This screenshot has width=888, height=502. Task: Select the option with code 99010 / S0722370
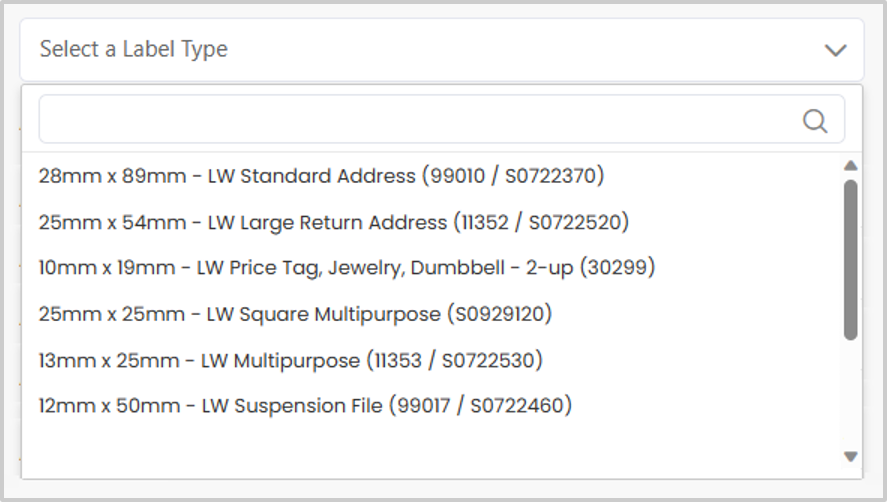[x=321, y=176]
